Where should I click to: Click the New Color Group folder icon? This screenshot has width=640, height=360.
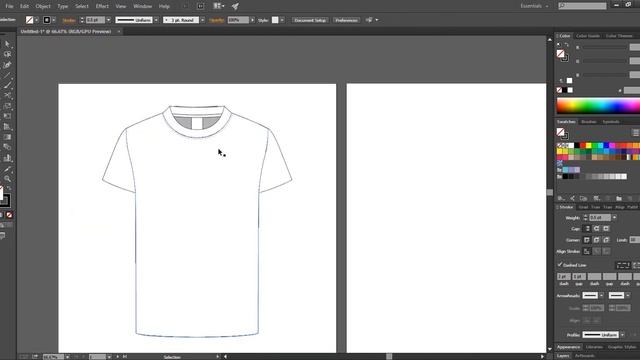point(619,198)
